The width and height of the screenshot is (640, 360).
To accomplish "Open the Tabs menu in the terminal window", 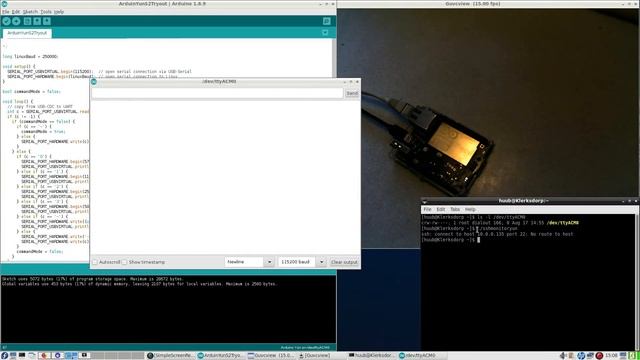I will pyautogui.click(x=455, y=209).
